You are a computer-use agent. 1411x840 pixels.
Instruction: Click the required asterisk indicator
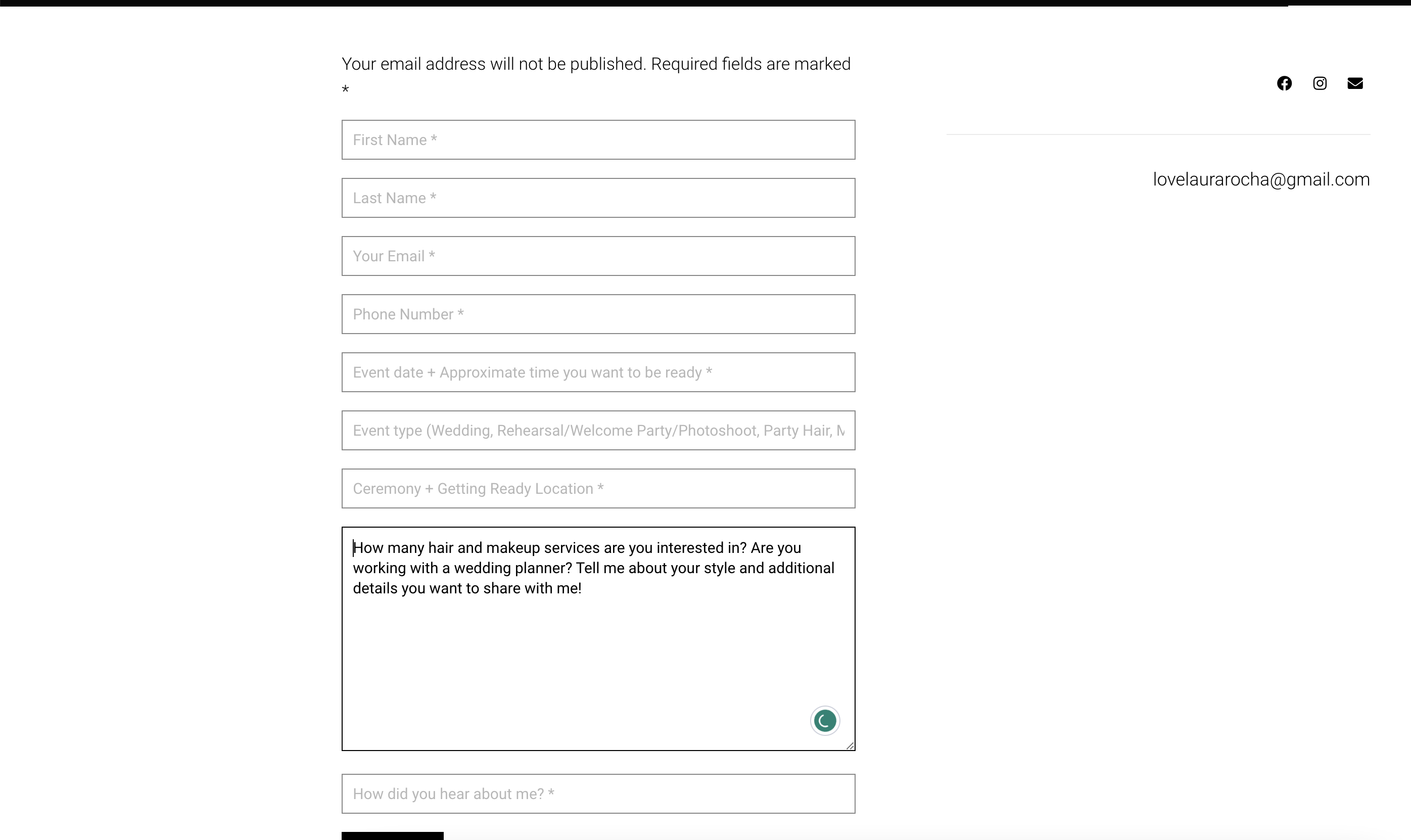(x=345, y=92)
